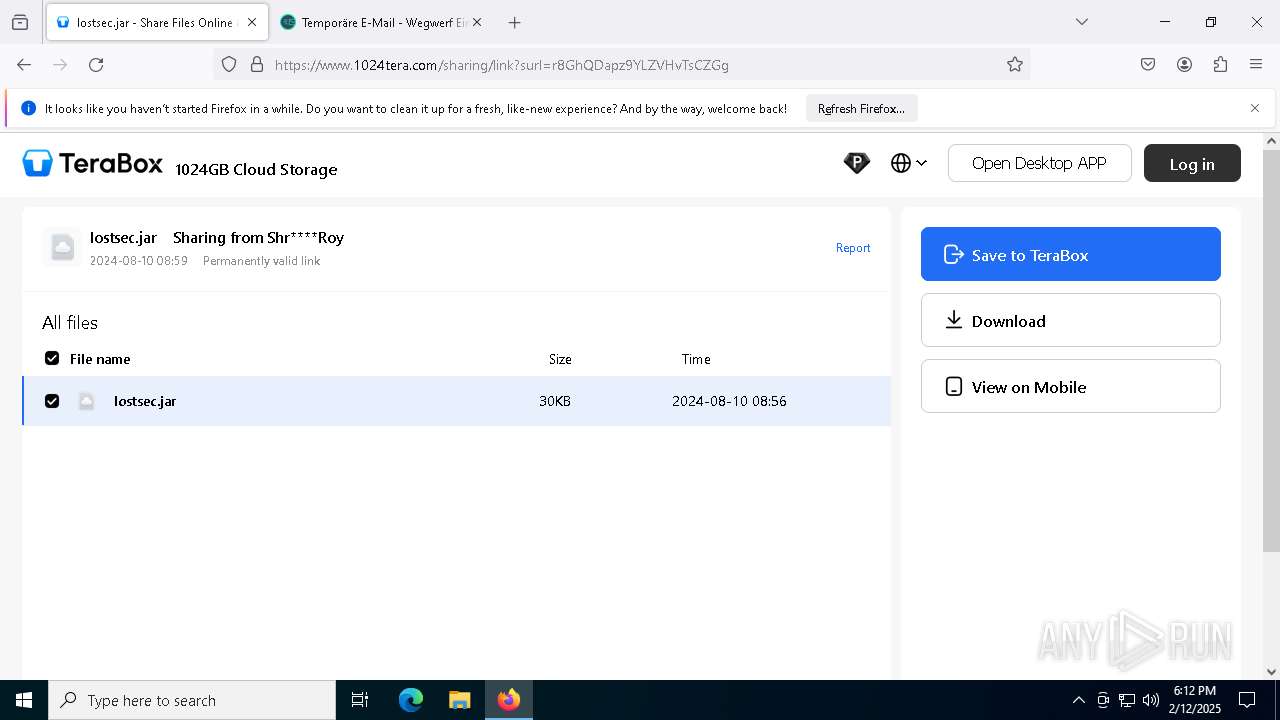1280x720 pixels.
Task: Click Open Desktop APP button
Action: click(x=1039, y=163)
